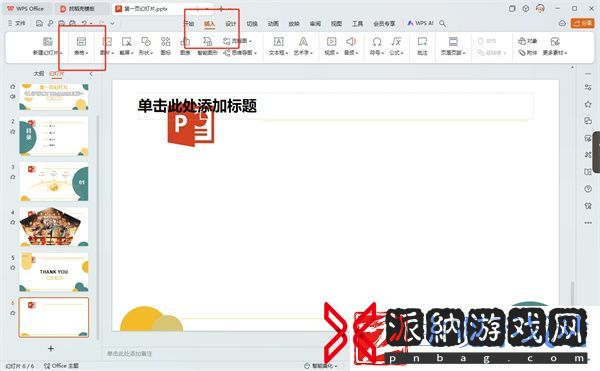Click the three-dot more icon in right sidebar
This screenshot has height=371, width=600.
tap(588, 223)
